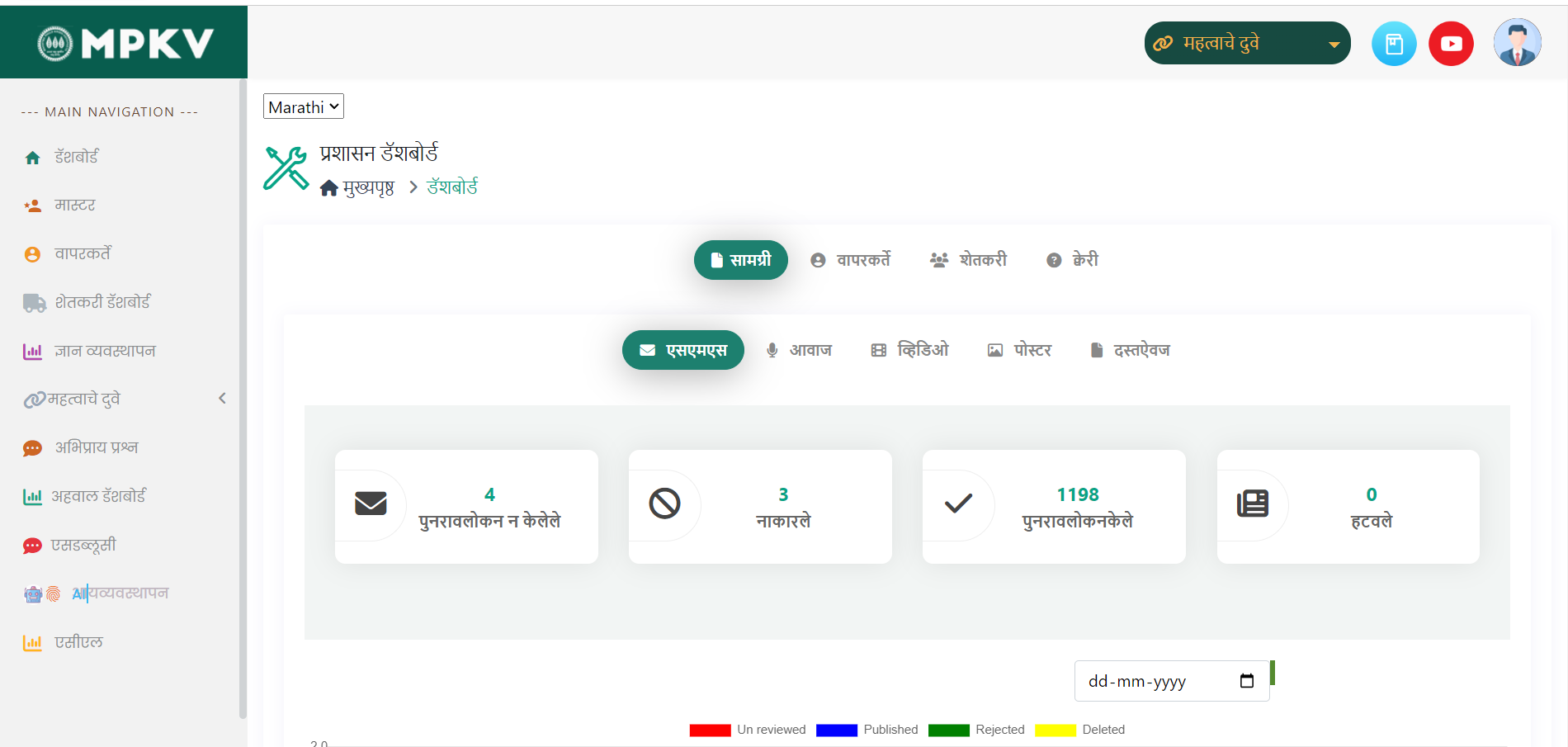Click the मास्टर person icon
The width and height of the screenshot is (1568, 747).
[x=33, y=206]
